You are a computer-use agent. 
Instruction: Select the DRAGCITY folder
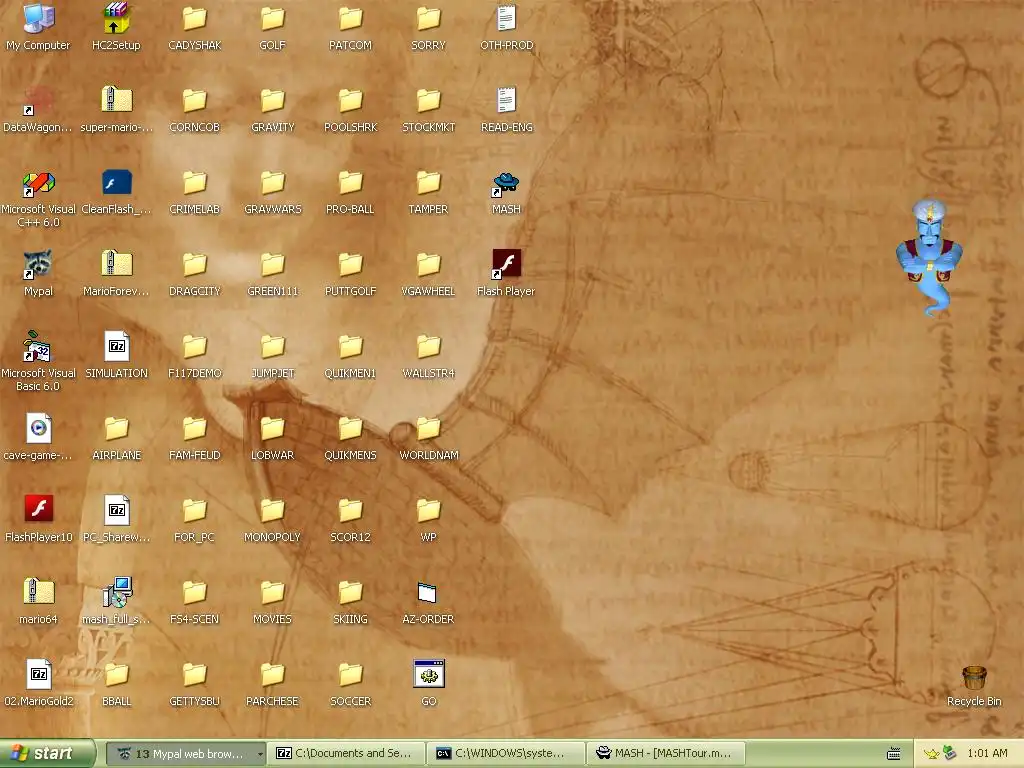(195, 264)
